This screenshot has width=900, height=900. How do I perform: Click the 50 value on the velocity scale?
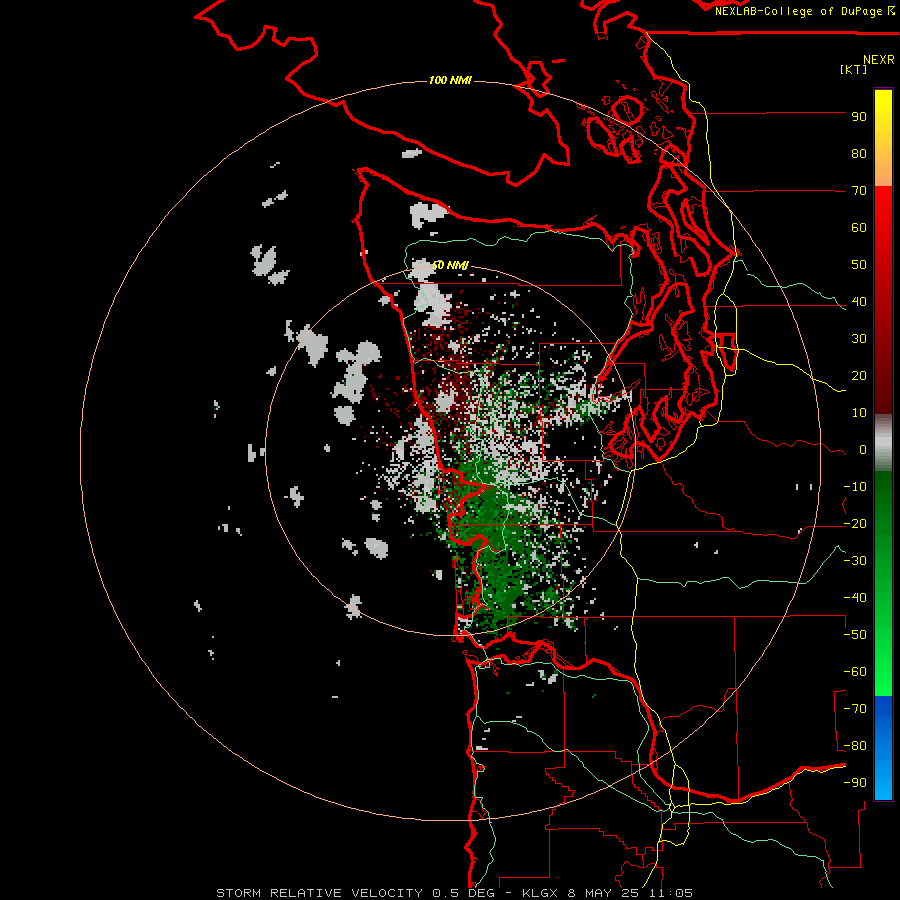859,265
